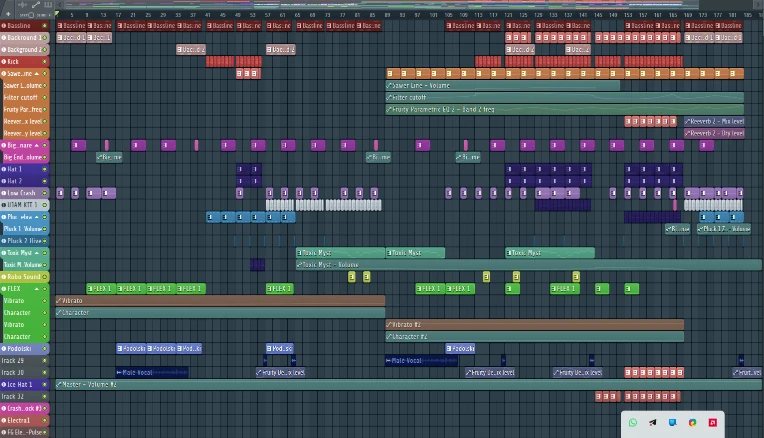Click bar 17 on the timeline ruler

click(x=118, y=15)
